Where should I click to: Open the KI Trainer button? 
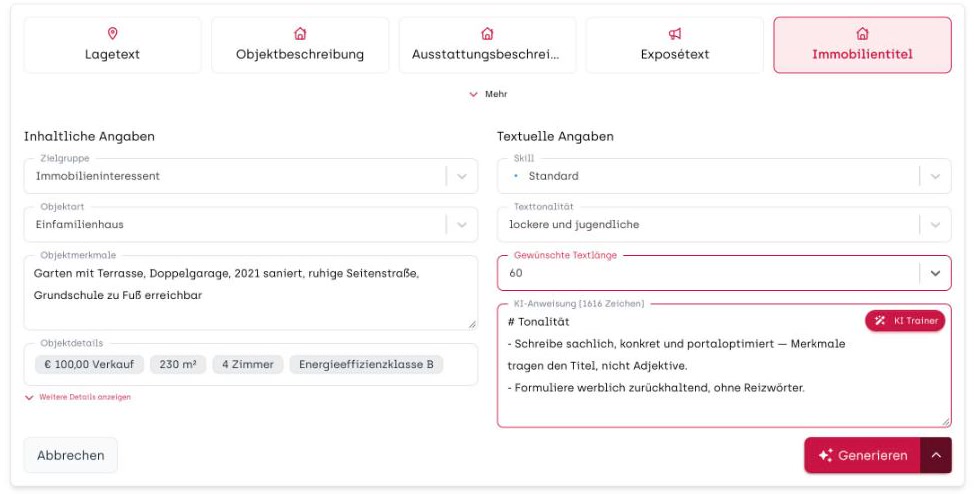point(905,321)
